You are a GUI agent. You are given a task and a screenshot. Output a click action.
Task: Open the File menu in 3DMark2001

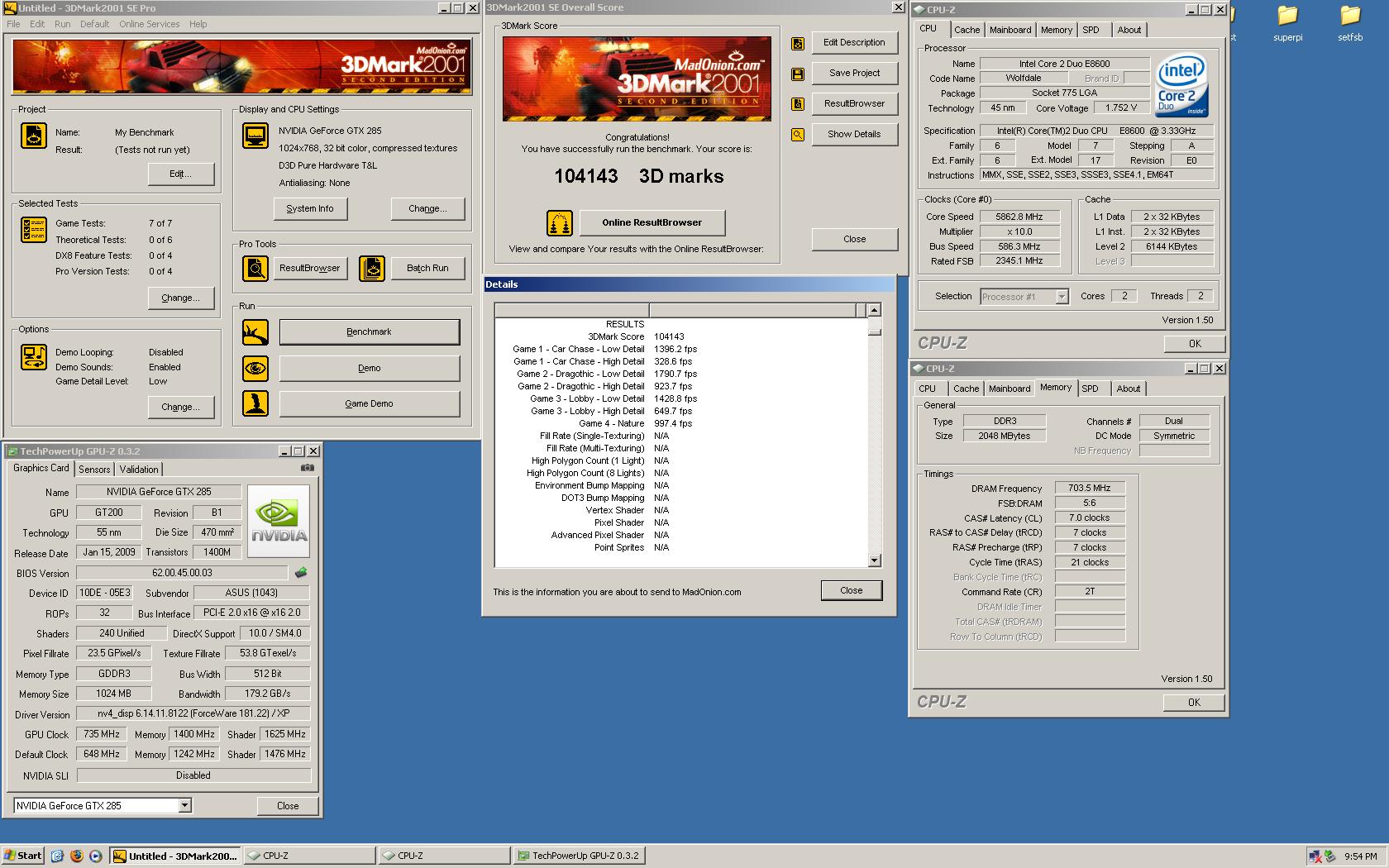coord(13,24)
